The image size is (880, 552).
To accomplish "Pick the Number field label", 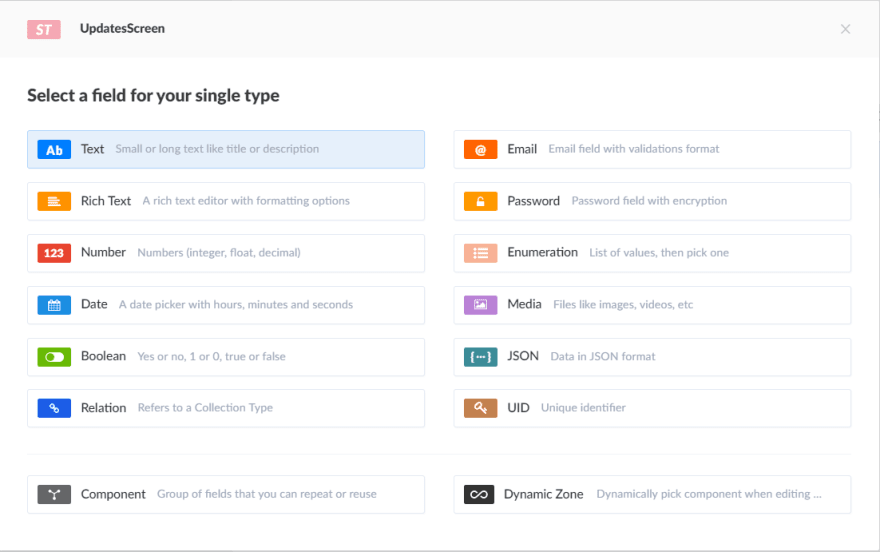I will [x=103, y=252].
